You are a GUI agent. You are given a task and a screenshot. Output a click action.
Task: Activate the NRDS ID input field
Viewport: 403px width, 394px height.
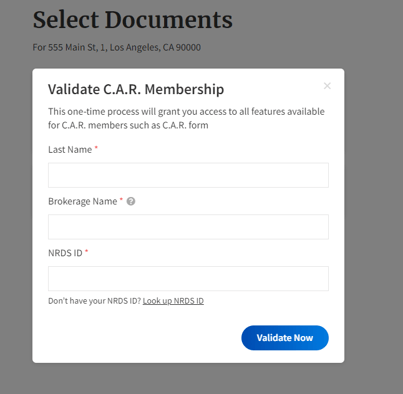[x=188, y=278]
